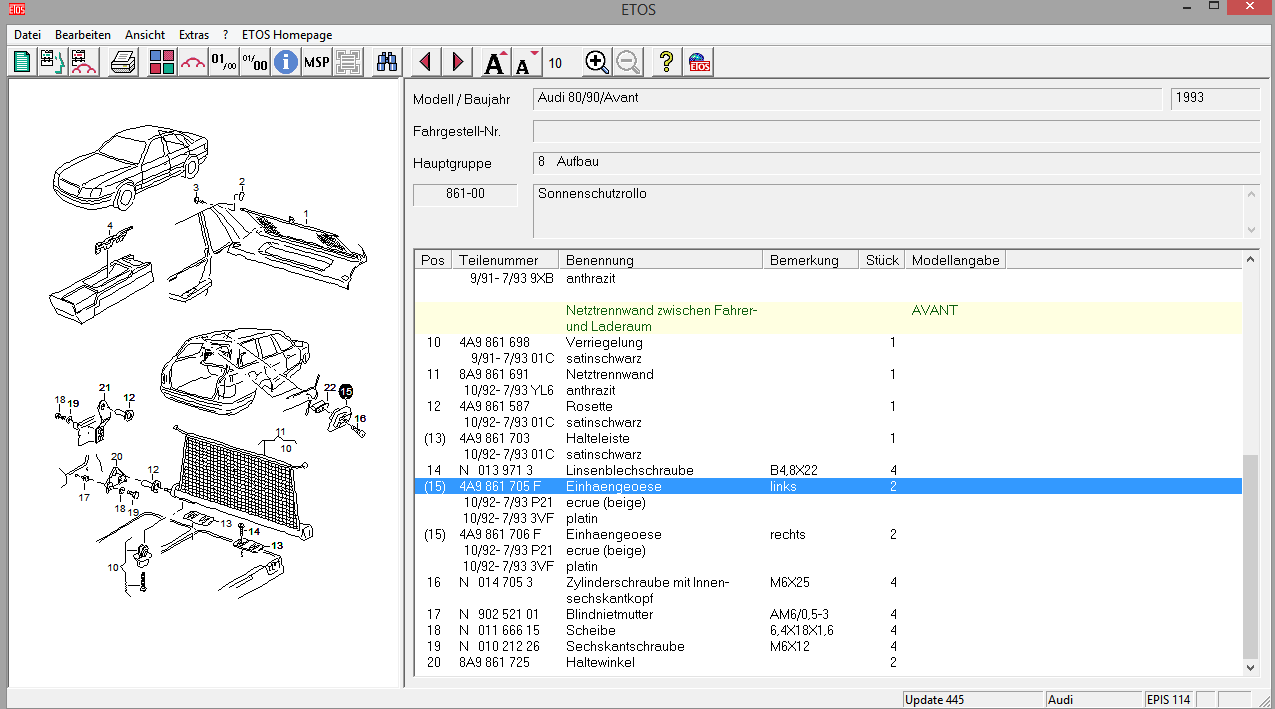Open search with the binoculars icon
Image resolution: width=1275 pixels, height=709 pixels.
click(x=386, y=62)
